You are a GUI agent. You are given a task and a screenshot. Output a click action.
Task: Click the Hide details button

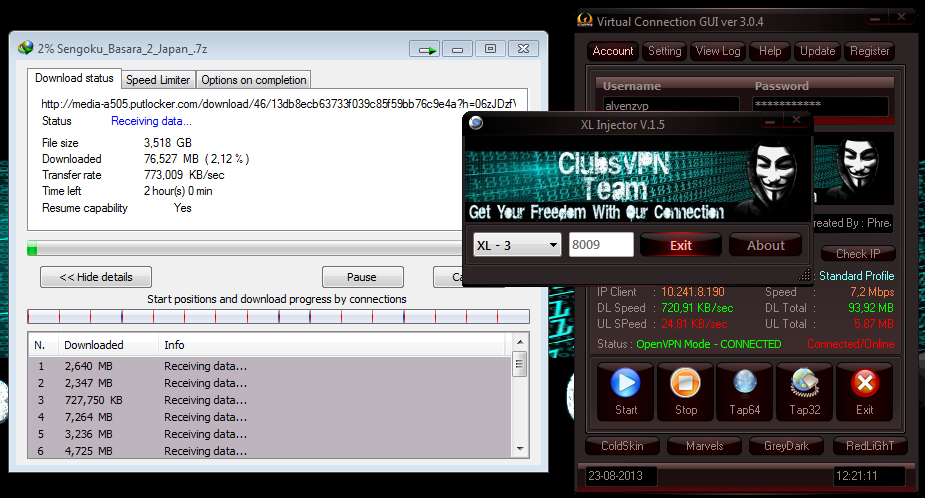pos(96,277)
